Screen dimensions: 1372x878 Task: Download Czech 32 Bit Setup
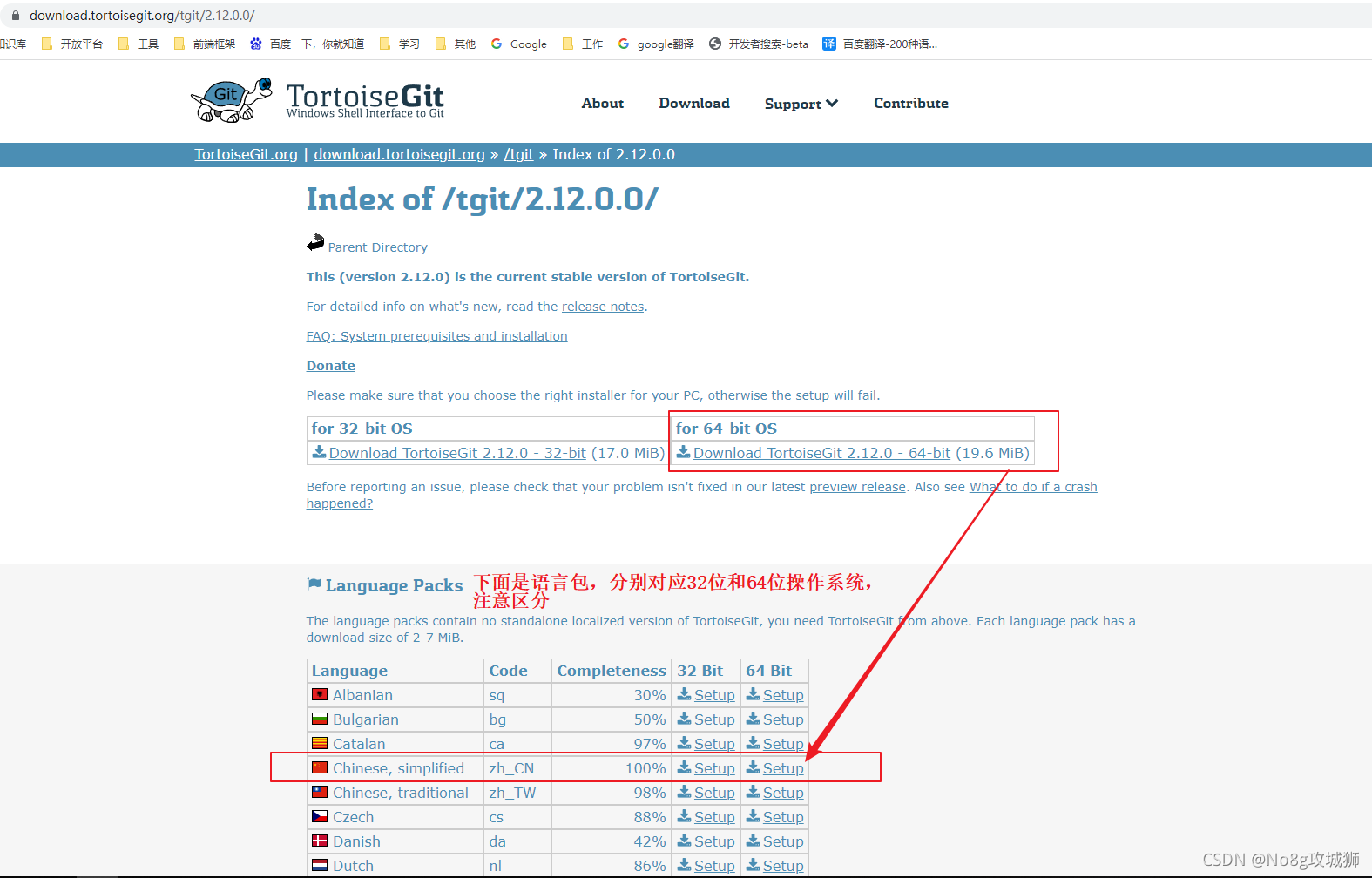714,817
